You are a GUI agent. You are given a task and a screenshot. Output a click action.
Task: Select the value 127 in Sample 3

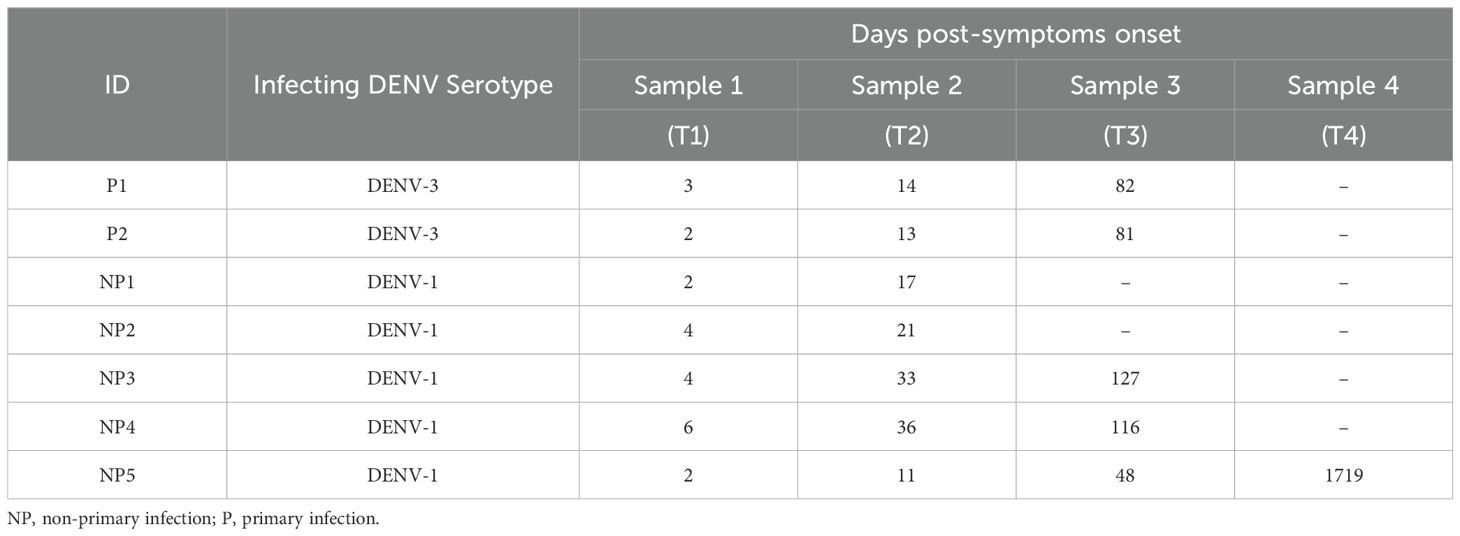1125,379
